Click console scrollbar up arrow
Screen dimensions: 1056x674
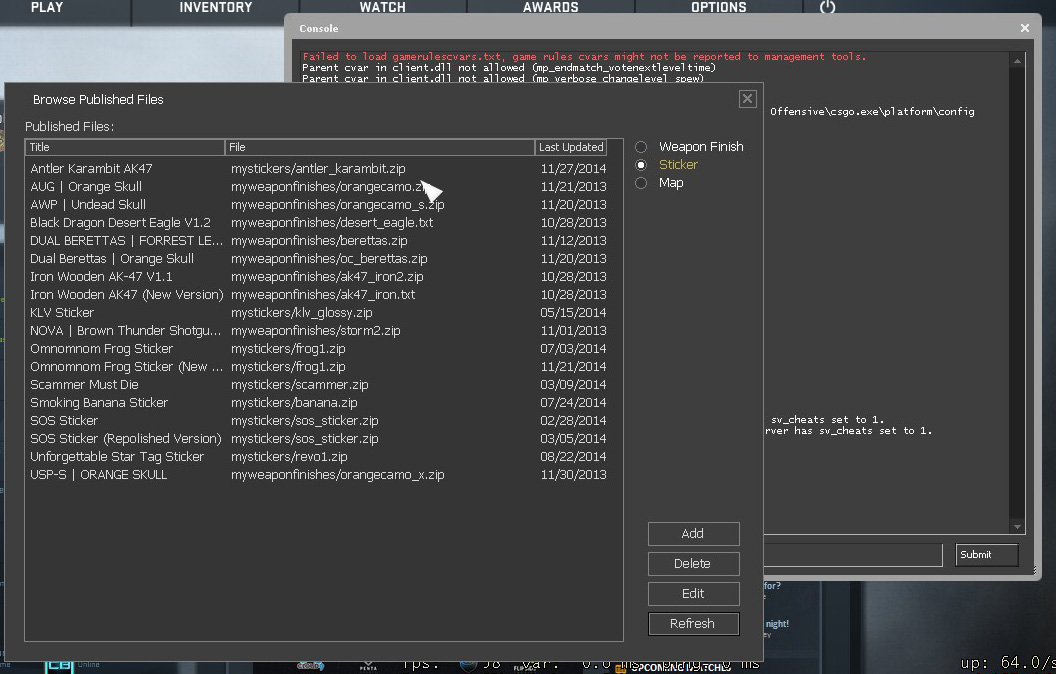tap(1017, 61)
